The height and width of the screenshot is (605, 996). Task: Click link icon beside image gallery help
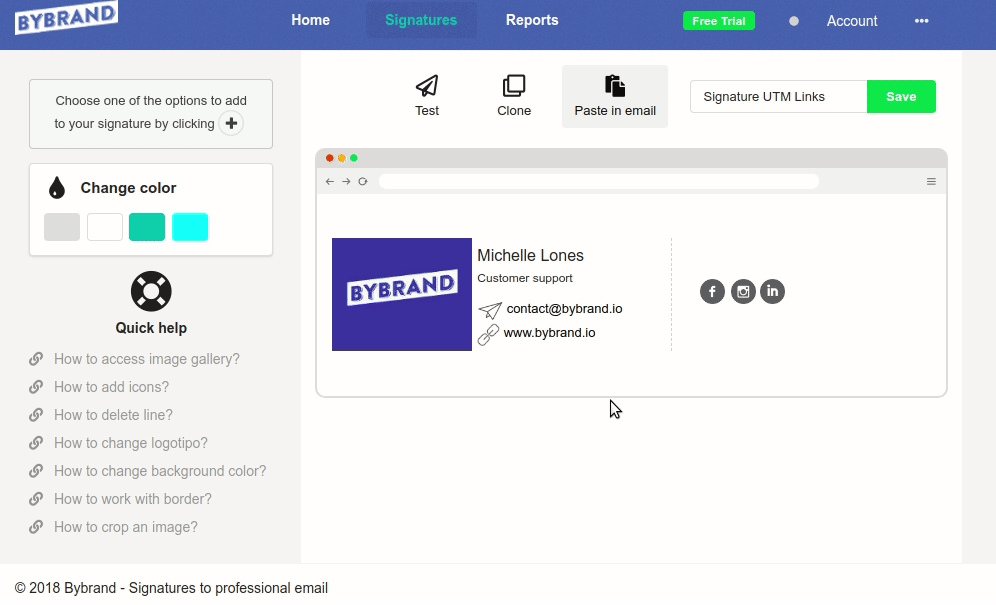click(36, 359)
